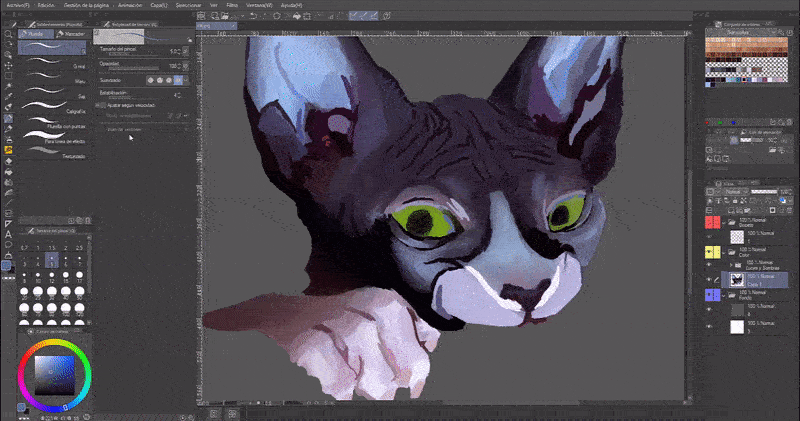Screen dimensions: 800x421
Task: Toggle first snap-to-ruler button in command bar
Action: (354, 16)
